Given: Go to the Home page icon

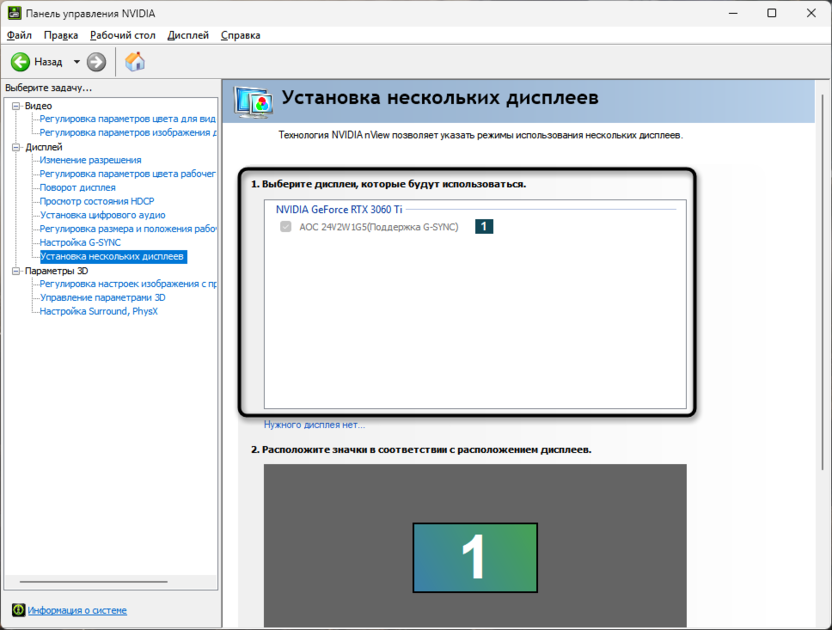Looking at the screenshot, I should pyautogui.click(x=135, y=62).
